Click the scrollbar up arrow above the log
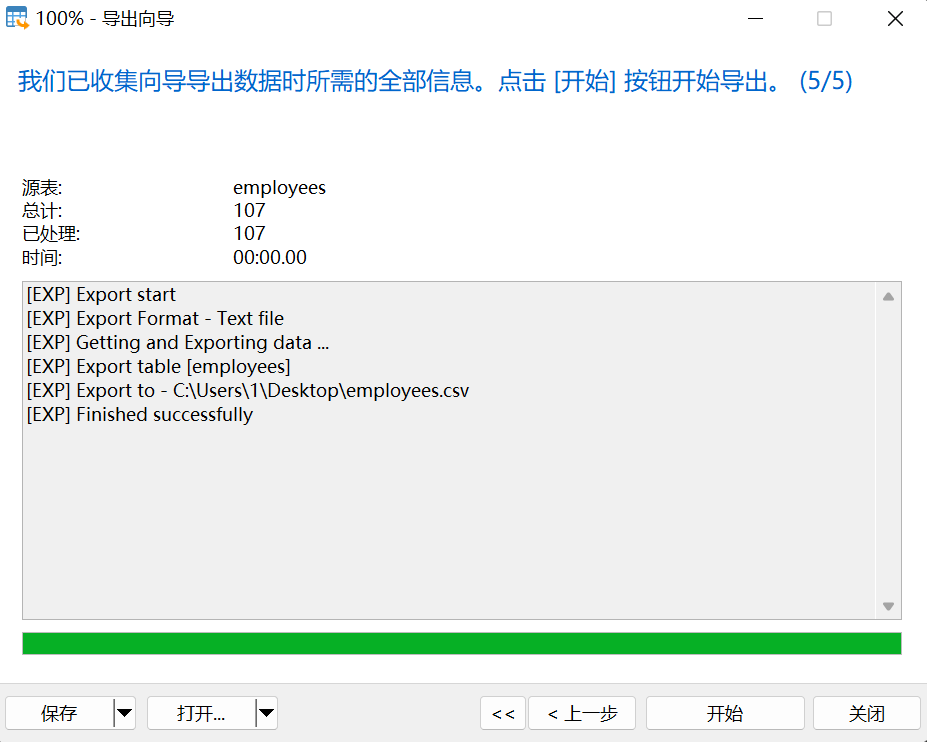The height and width of the screenshot is (742, 927). (x=886, y=295)
